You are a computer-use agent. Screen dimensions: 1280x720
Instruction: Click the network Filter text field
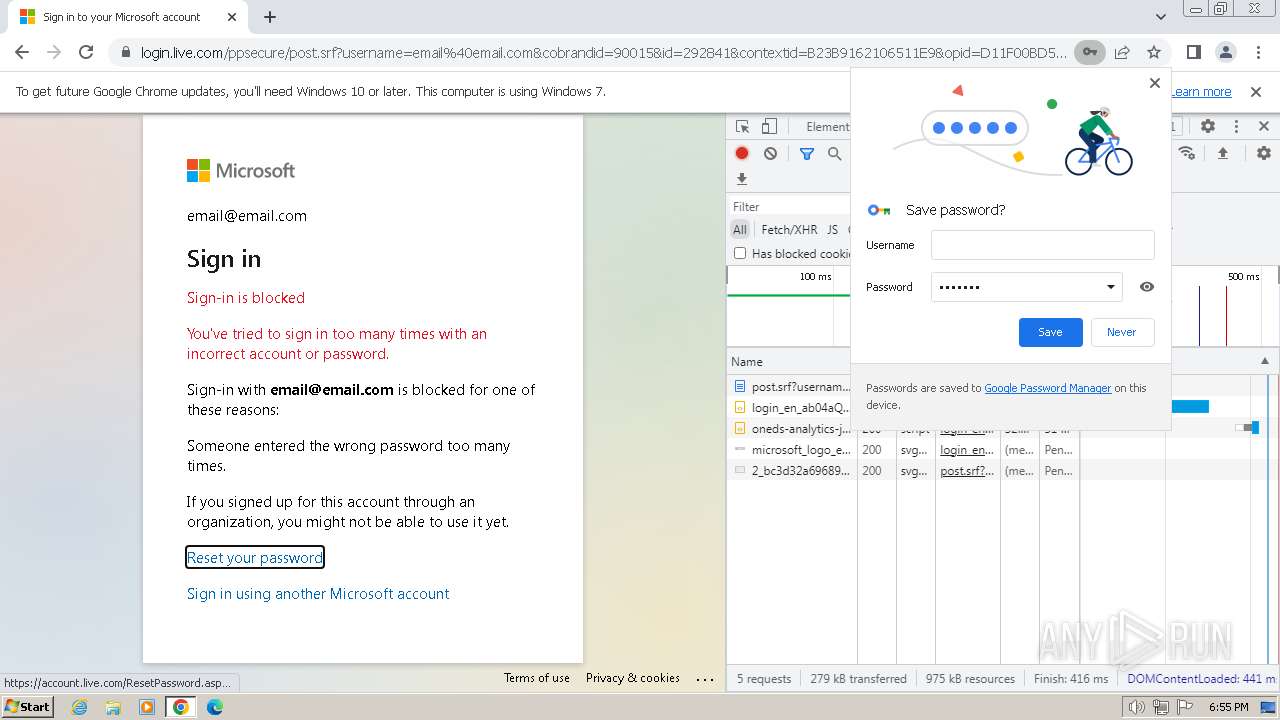tap(790, 206)
